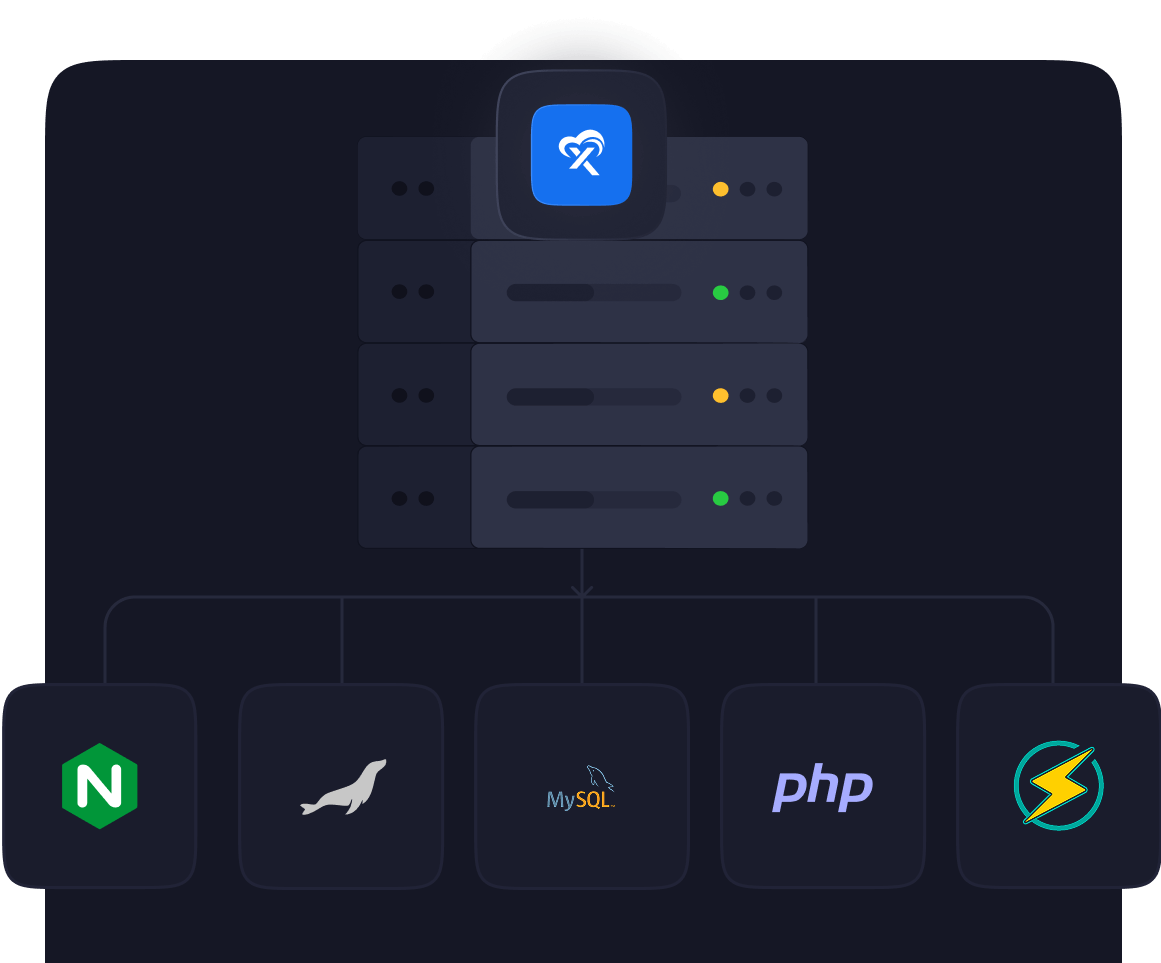
Task: Select the purple PHP logo tile
Action: point(822,787)
